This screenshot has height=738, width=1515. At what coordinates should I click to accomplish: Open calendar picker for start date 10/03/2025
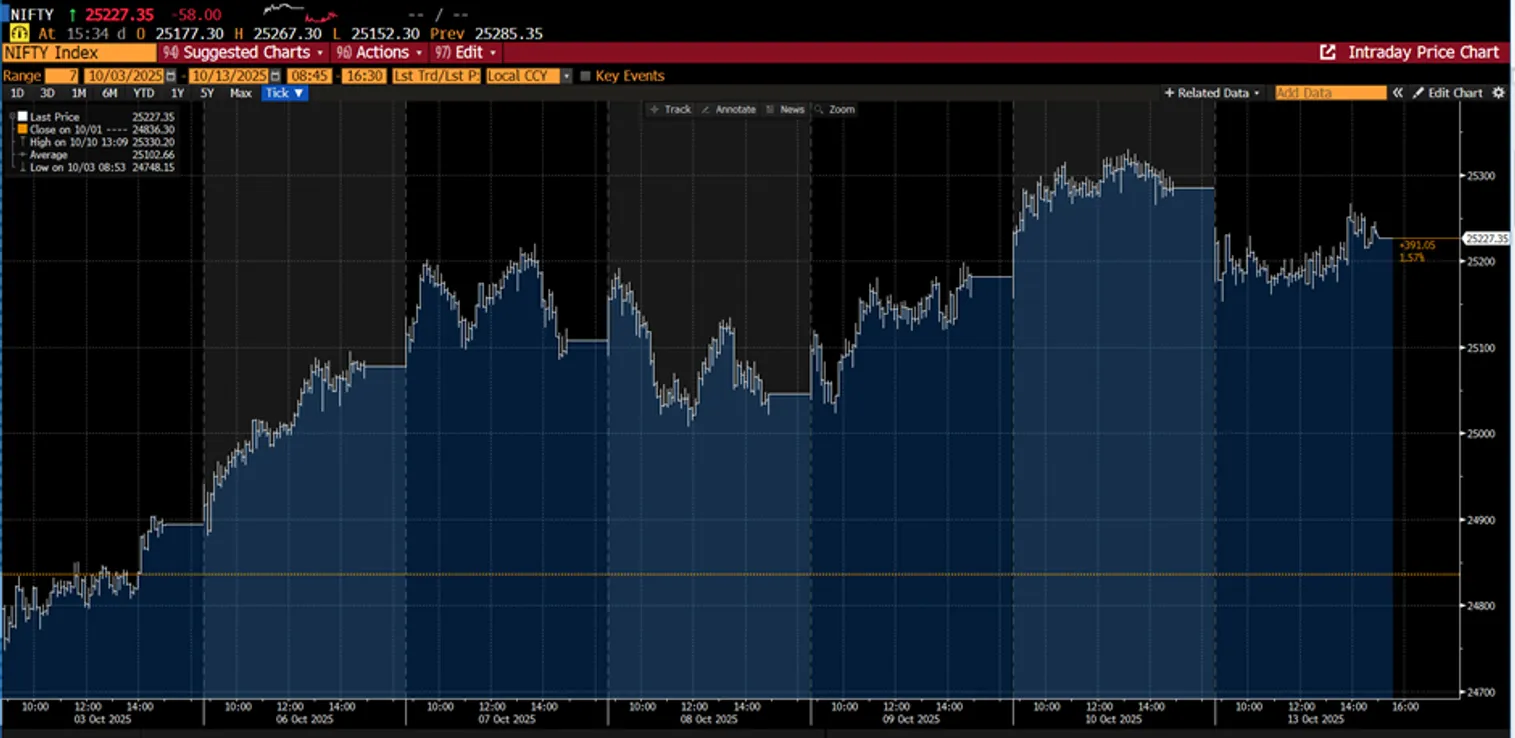170,76
